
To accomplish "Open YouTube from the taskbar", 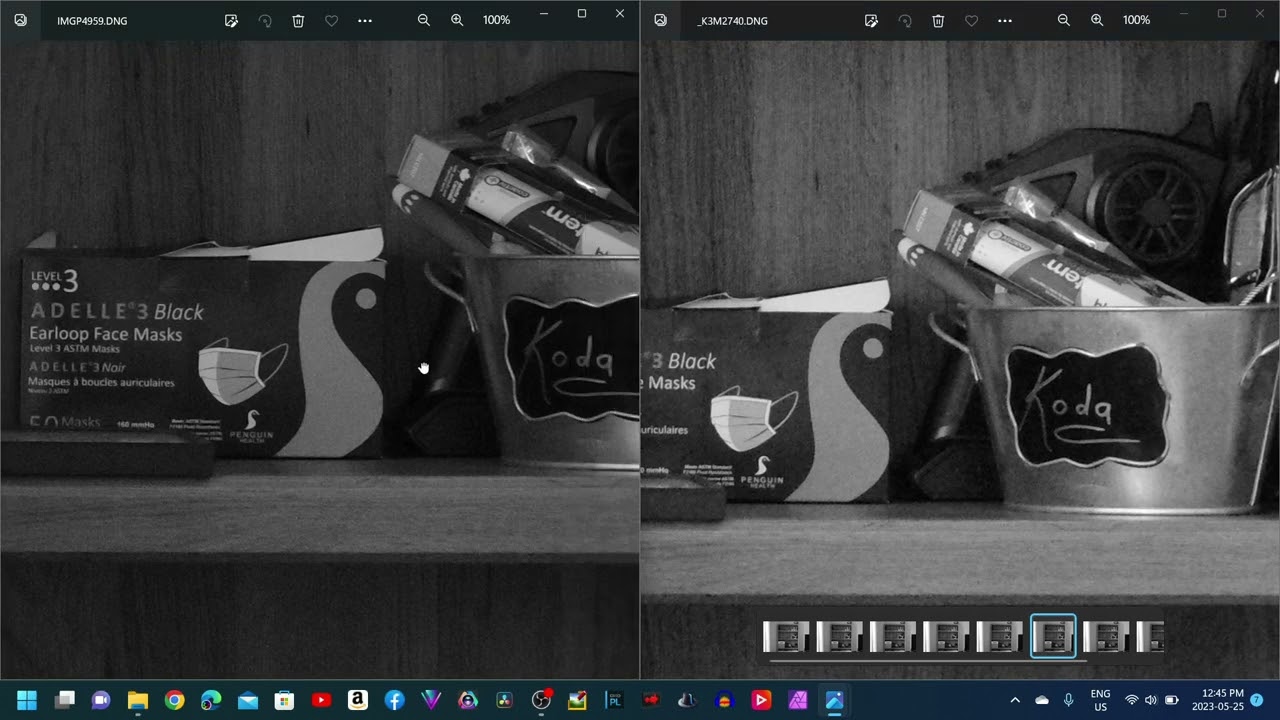I will (x=321, y=700).
